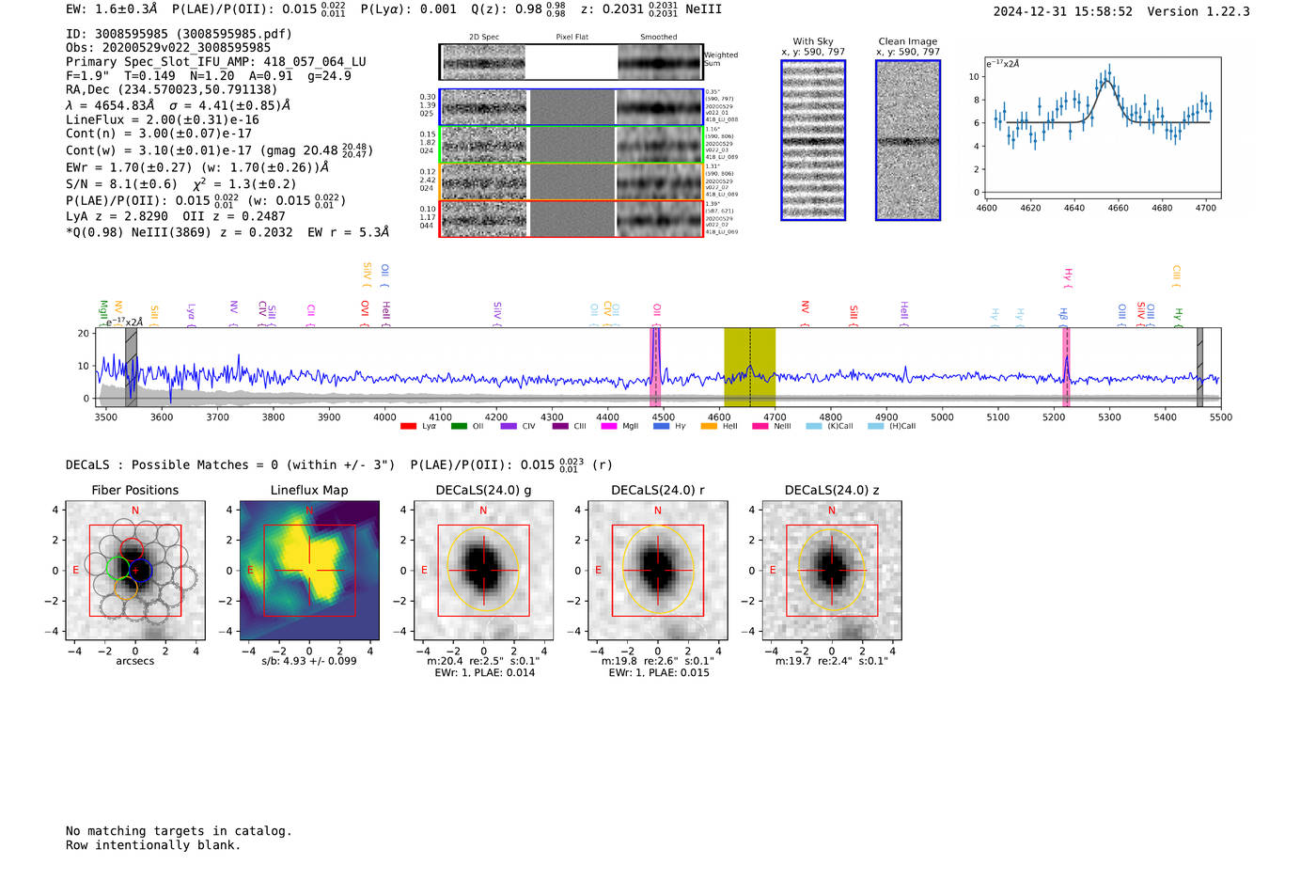The height and width of the screenshot is (896, 1316).
Task: Select the yellow highlighted band near 4650 Å
Action: pos(749,368)
